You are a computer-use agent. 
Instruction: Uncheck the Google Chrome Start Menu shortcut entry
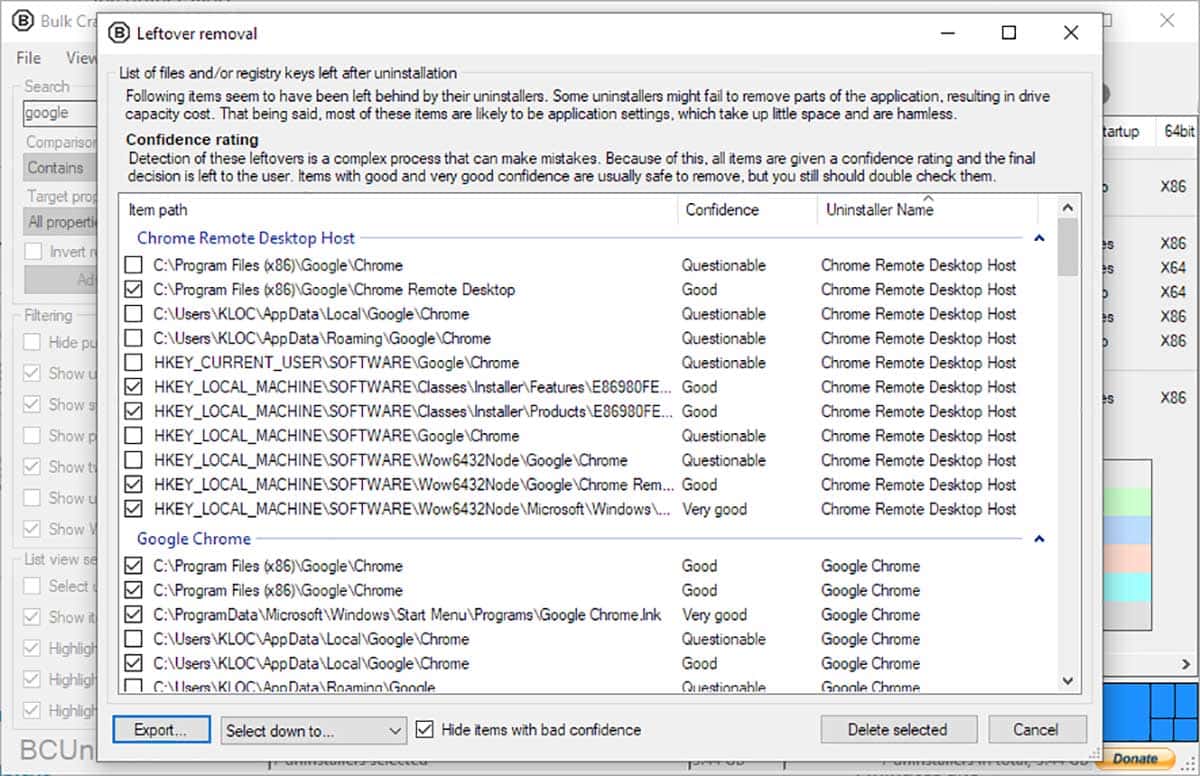tap(133, 614)
